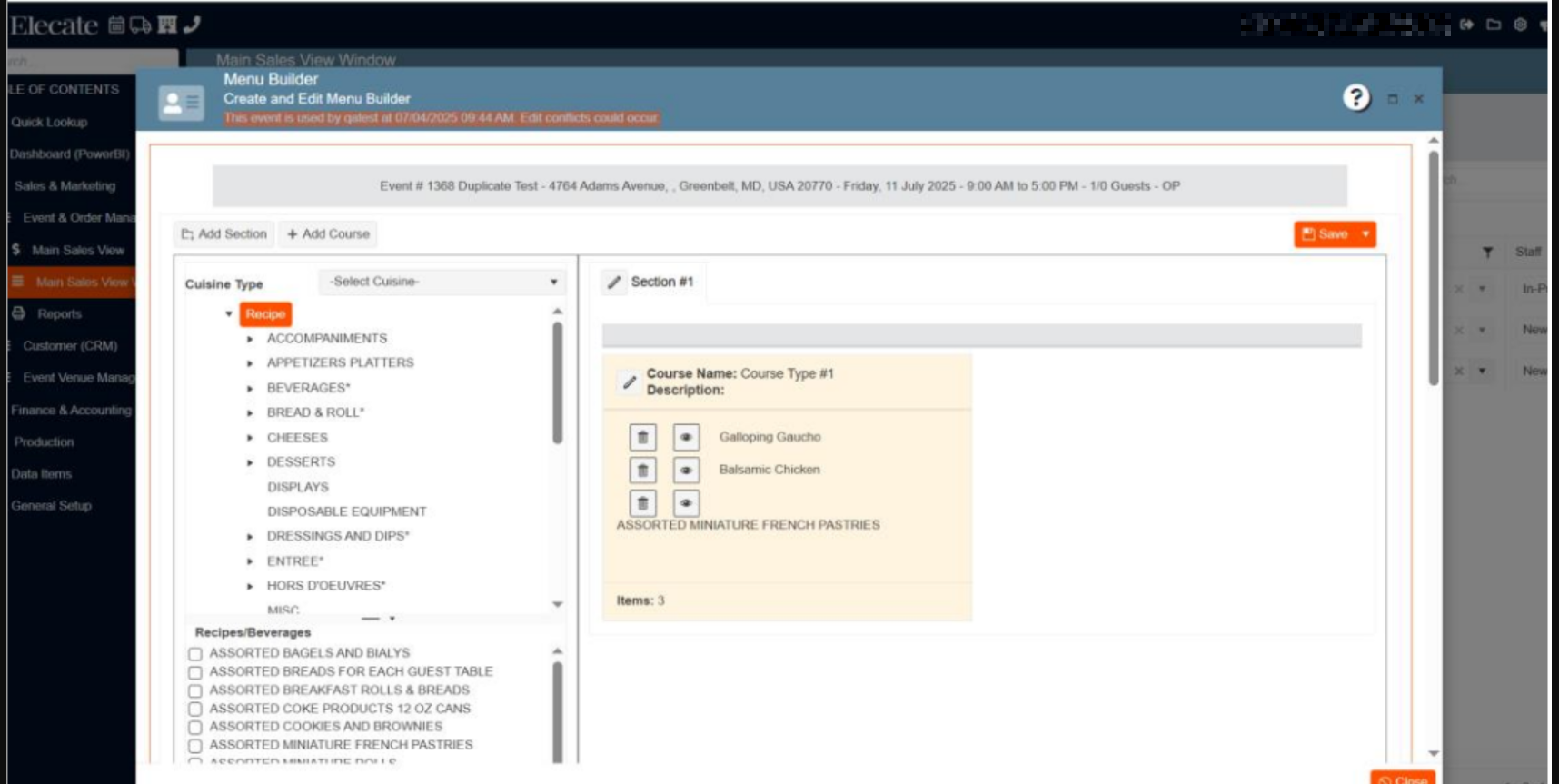The height and width of the screenshot is (784, 1559).
Task: Expand the DESSERTS tree category
Action: (250, 462)
